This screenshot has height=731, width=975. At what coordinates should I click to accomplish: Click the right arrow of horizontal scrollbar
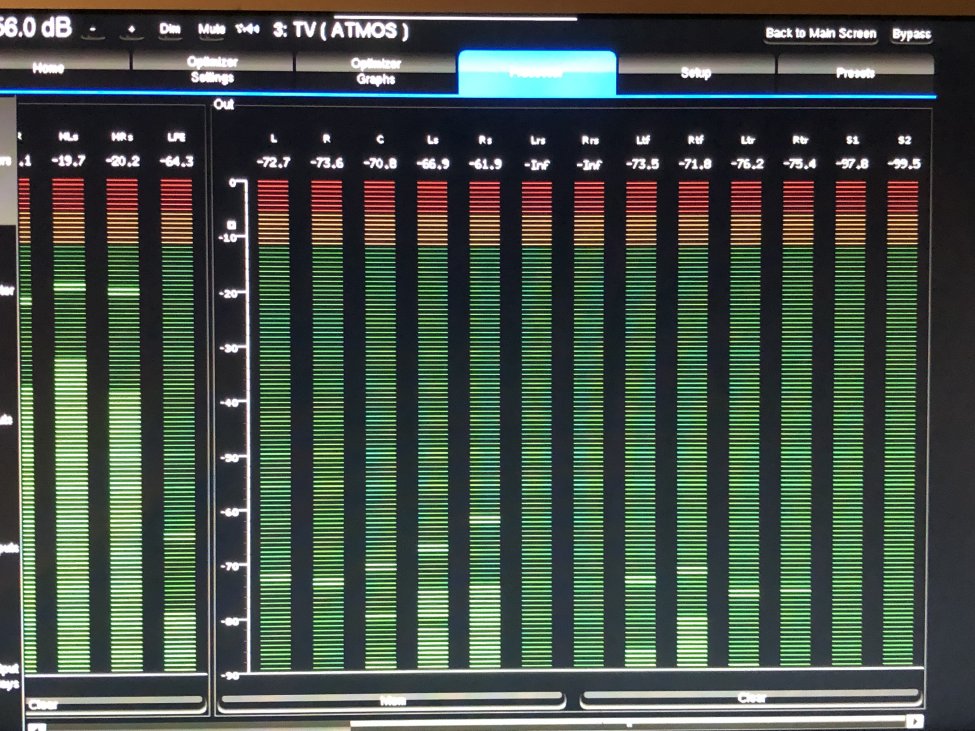click(914, 720)
